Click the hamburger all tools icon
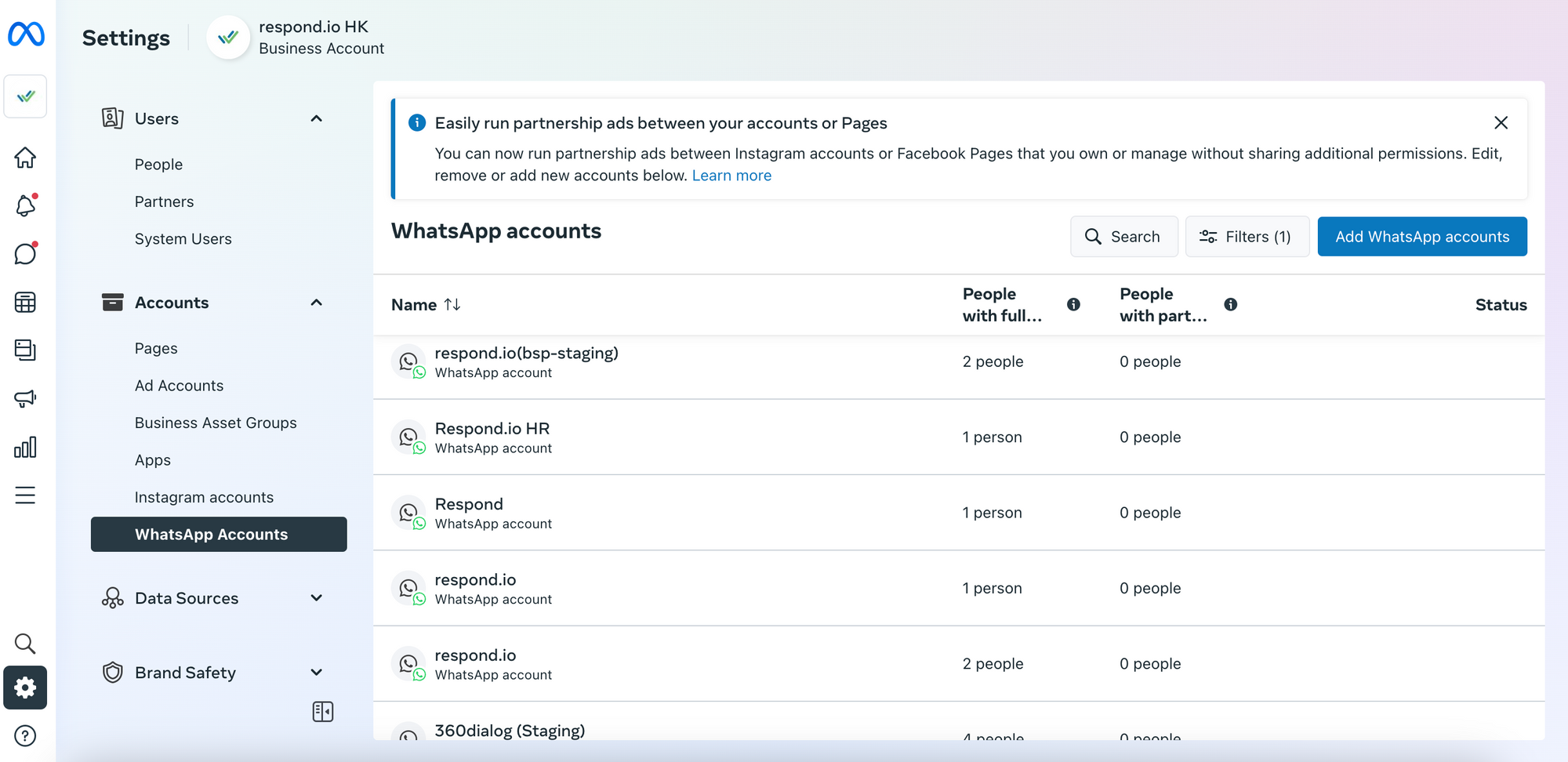Viewport: 1568px width, 762px height. (25, 495)
